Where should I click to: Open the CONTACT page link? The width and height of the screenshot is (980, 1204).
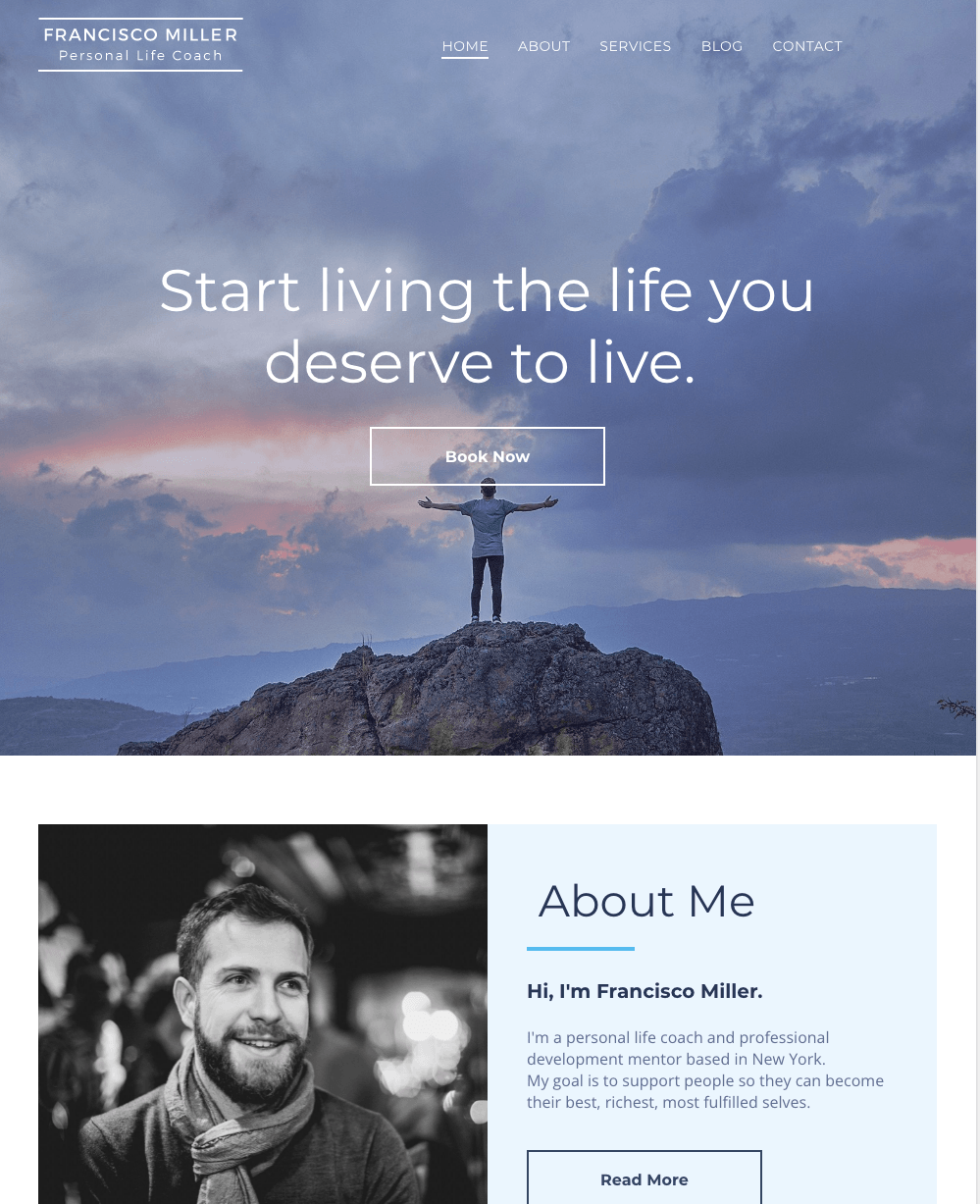pos(807,46)
